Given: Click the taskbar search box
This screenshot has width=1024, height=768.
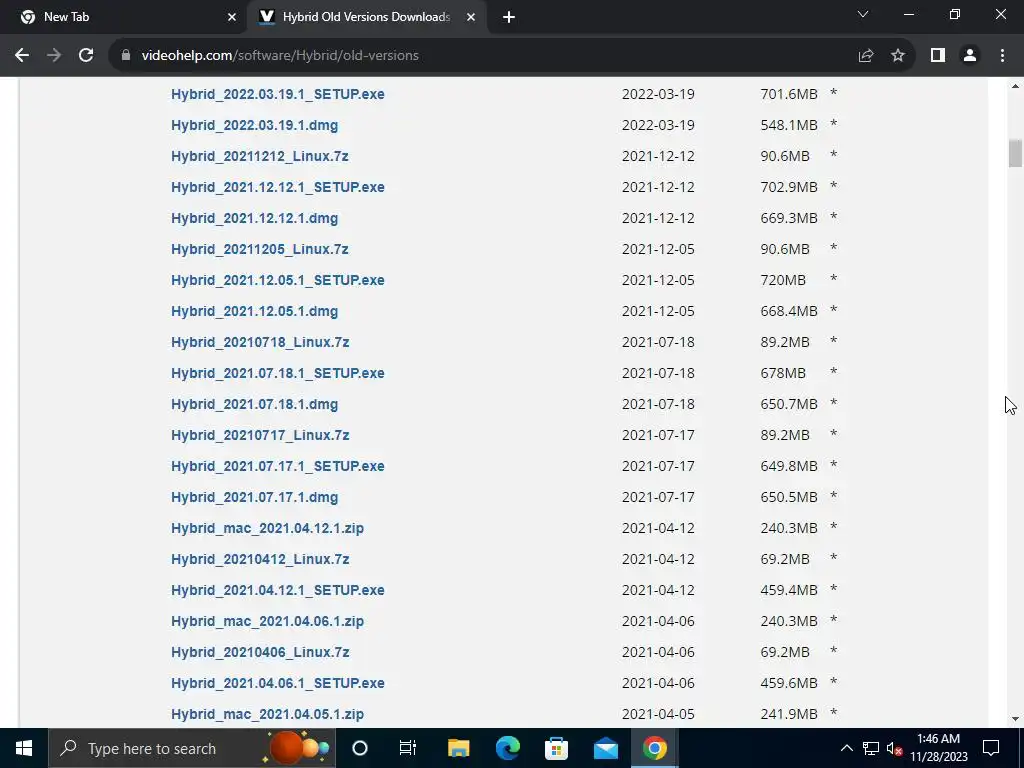Looking at the screenshot, I should pyautogui.click(x=192, y=748).
